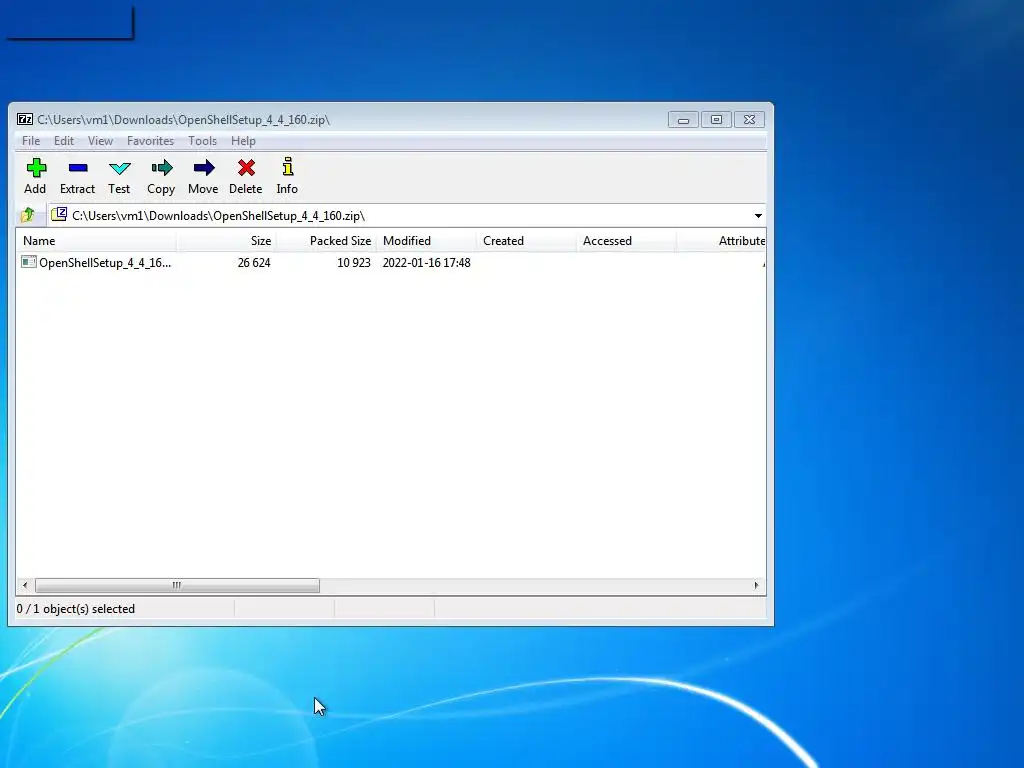1024x768 pixels.
Task: Click the status bar selection count
Action: [76, 609]
